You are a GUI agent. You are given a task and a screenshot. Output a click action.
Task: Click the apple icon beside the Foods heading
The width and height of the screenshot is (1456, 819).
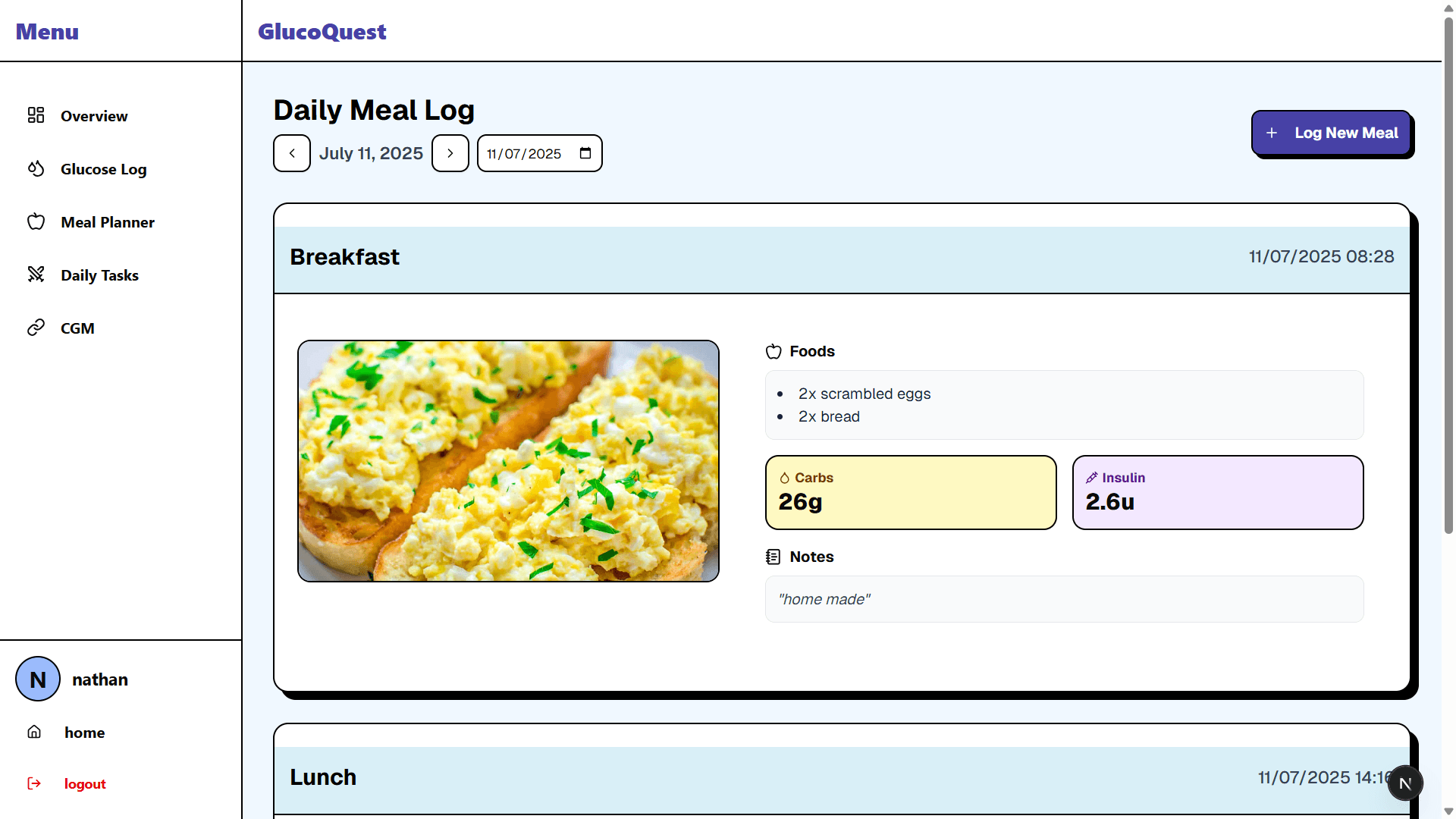tap(773, 351)
